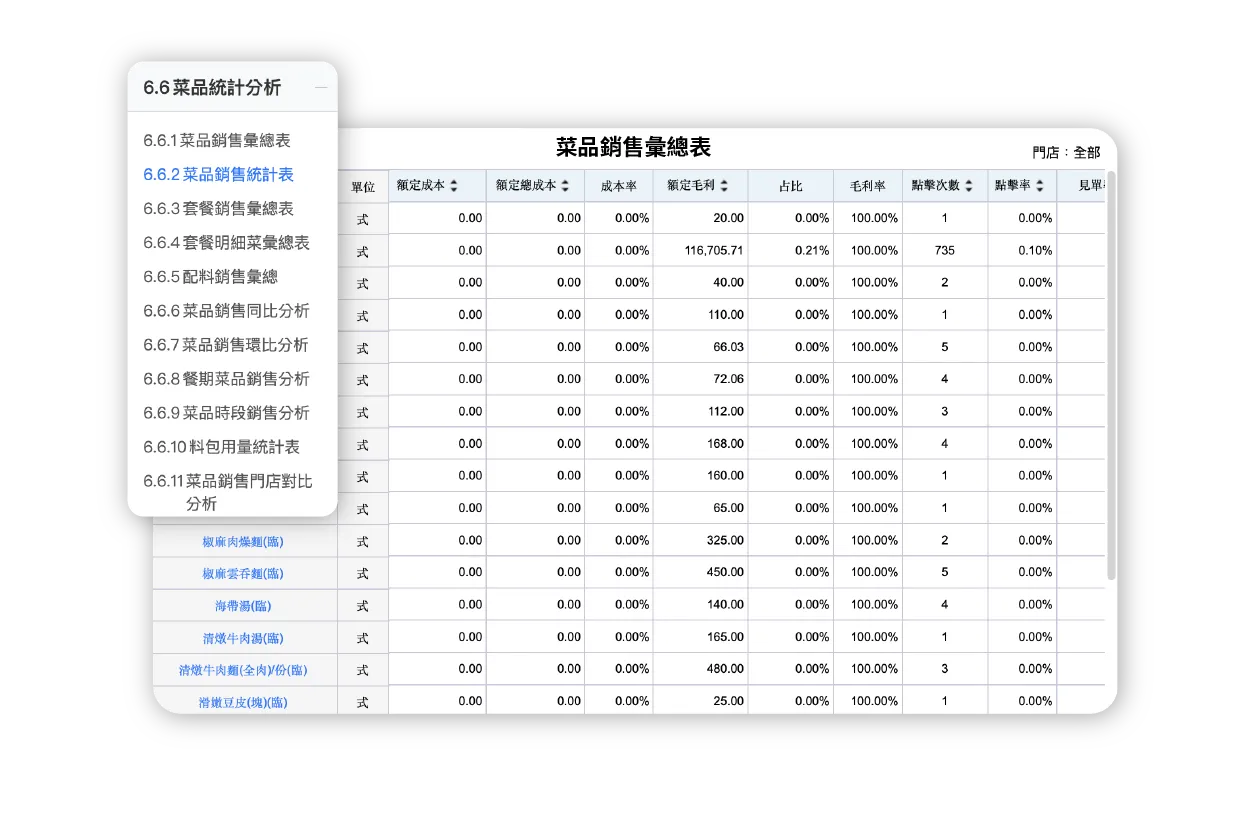Select the 72.06 gross profit cell
This screenshot has width=1250, height=834.
[700, 379]
